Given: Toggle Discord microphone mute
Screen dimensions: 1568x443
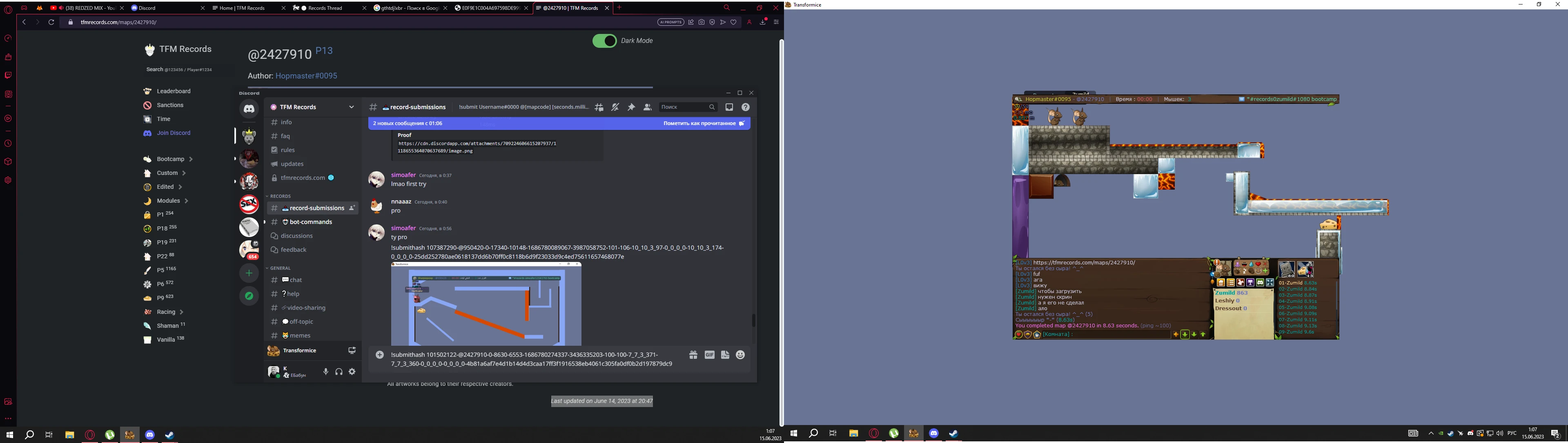Looking at the screenshot, I should click(x=326, y=372).
